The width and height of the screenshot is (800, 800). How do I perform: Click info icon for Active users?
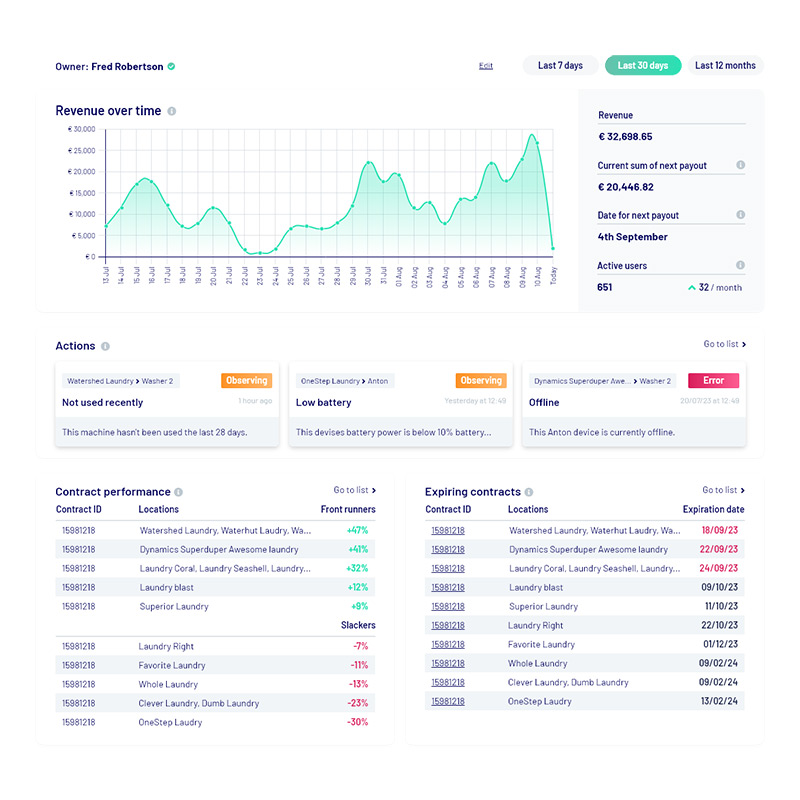point(740,265)
